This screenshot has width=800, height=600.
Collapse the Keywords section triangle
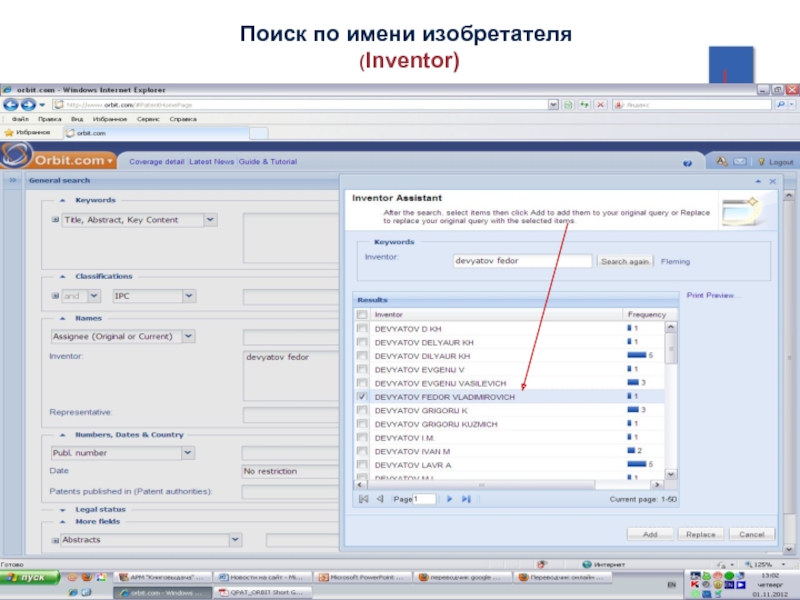point(62,200)
